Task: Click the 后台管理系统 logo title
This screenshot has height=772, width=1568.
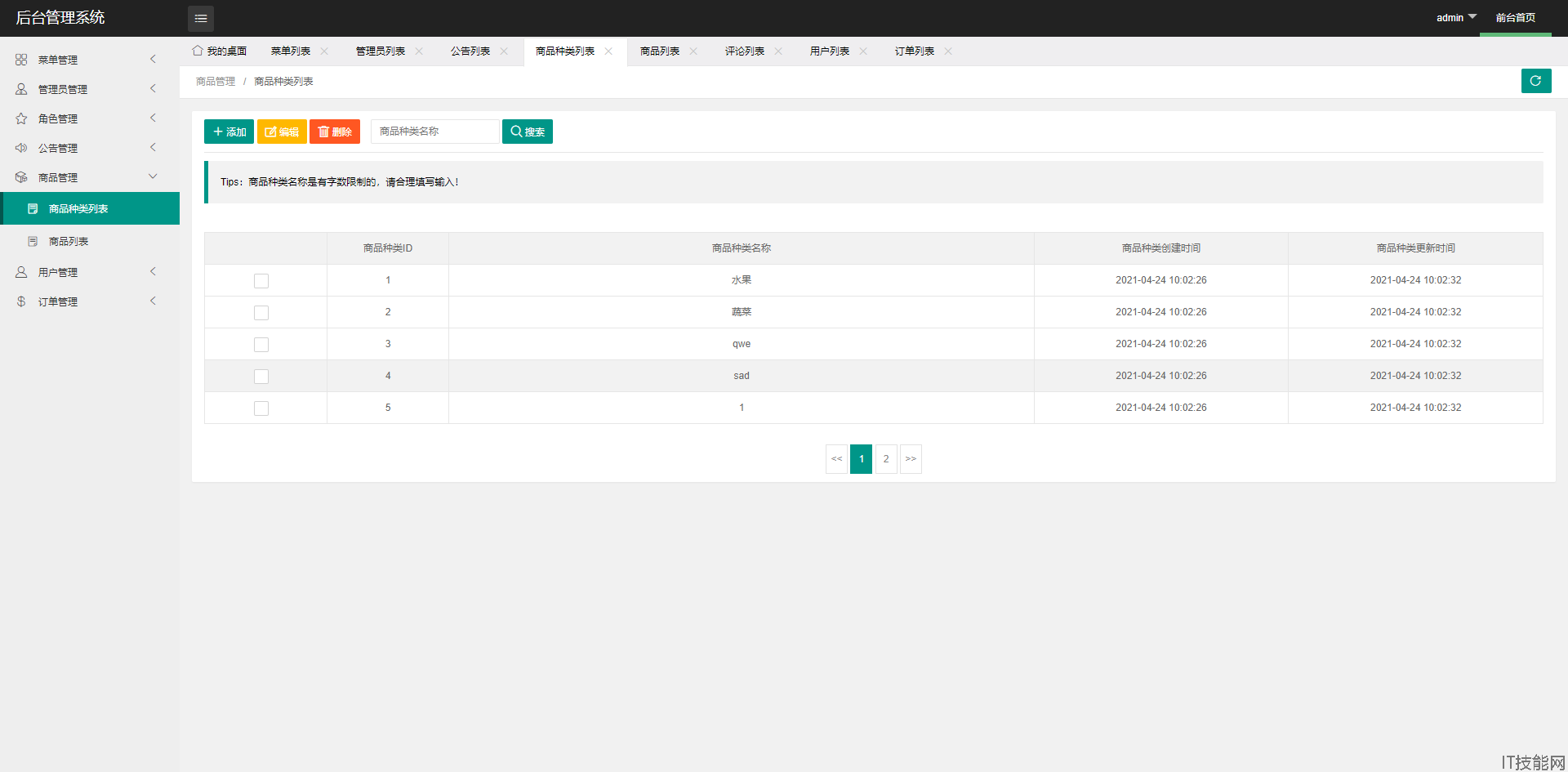Action: [x=60, y=17]
